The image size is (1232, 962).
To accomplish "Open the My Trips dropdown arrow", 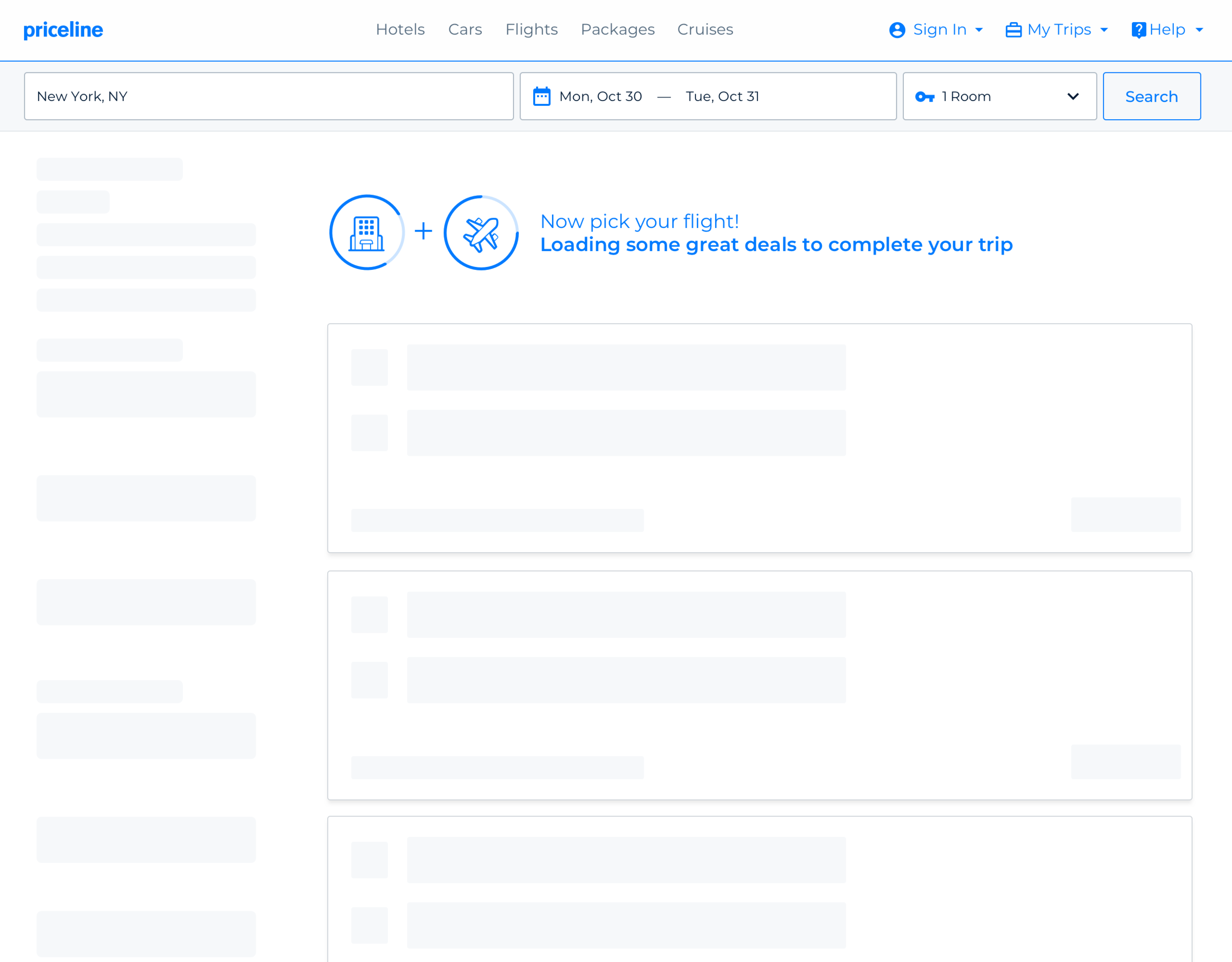I will 1104,30.
